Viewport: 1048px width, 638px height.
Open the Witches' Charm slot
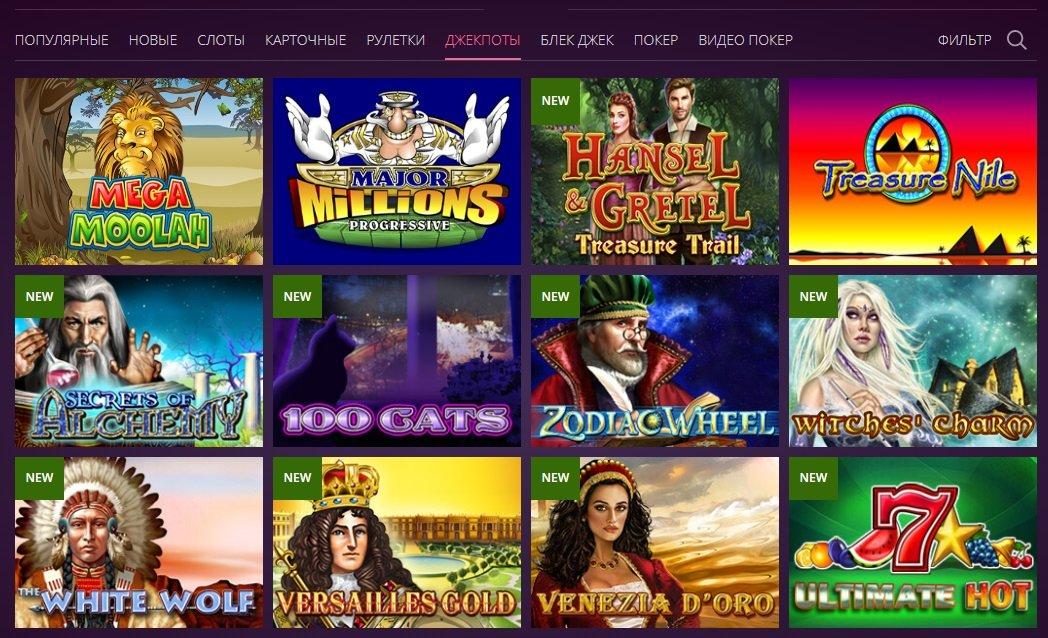pos(913,361)
